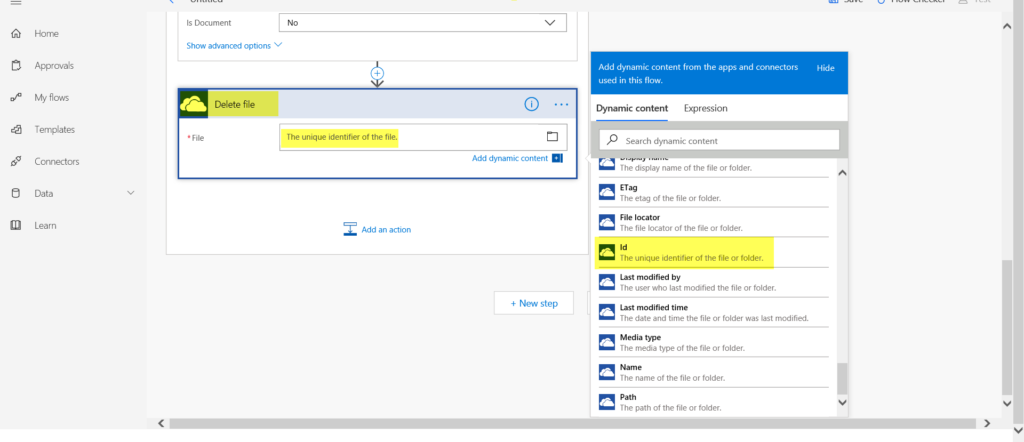Click the folder picker icon in File field
Image resolution: width=1024 pixels, height=442 pixels.
(x=552, y=137)
